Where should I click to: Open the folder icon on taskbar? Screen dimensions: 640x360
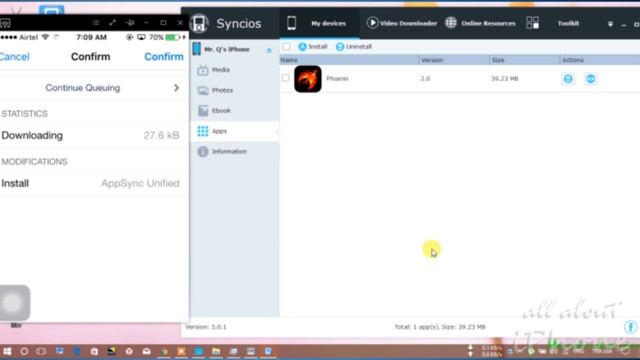(x=216, y=351)
